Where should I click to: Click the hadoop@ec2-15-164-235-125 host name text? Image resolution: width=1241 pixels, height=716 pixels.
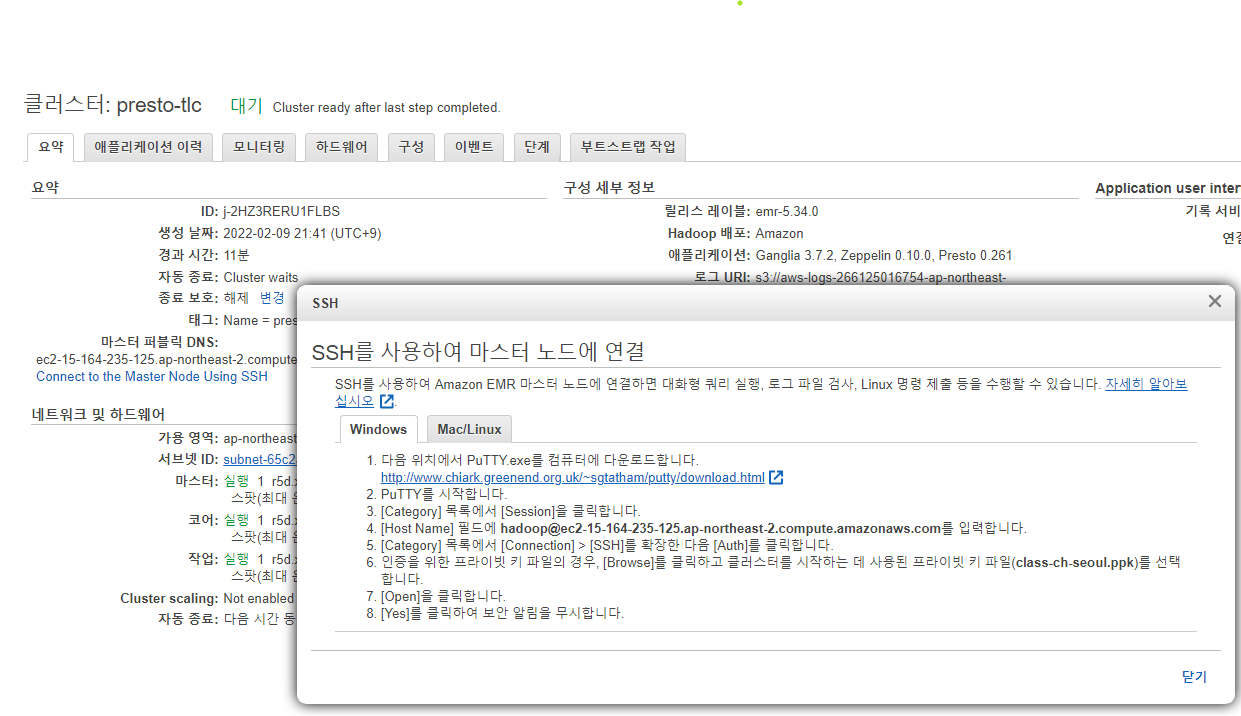tap(721, 528)
